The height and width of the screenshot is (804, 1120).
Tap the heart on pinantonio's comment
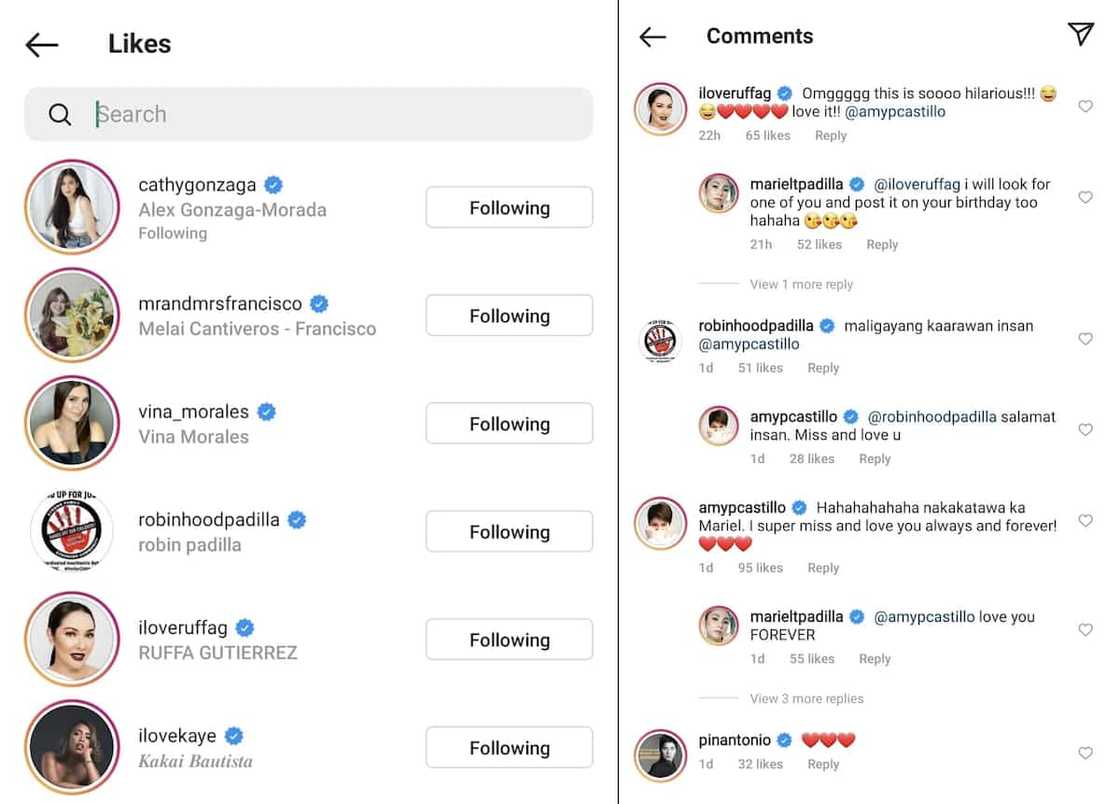tap(1086, 753)
